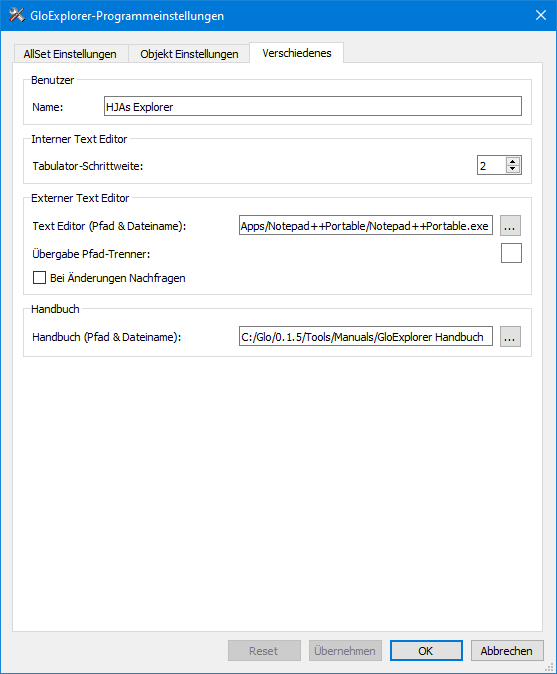Click the tools icon in title bar
Image resolution: width=557 pixels, height=674 pixels.
pos(16,15)
